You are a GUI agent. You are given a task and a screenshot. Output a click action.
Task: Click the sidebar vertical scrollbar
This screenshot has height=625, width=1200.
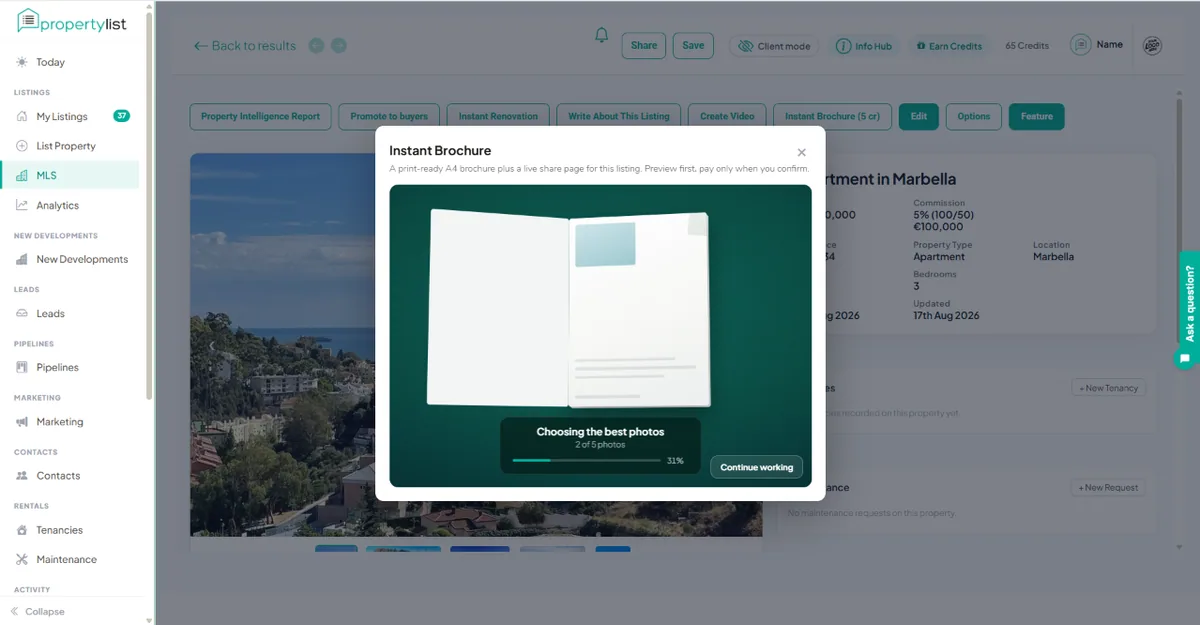point(149,205)
